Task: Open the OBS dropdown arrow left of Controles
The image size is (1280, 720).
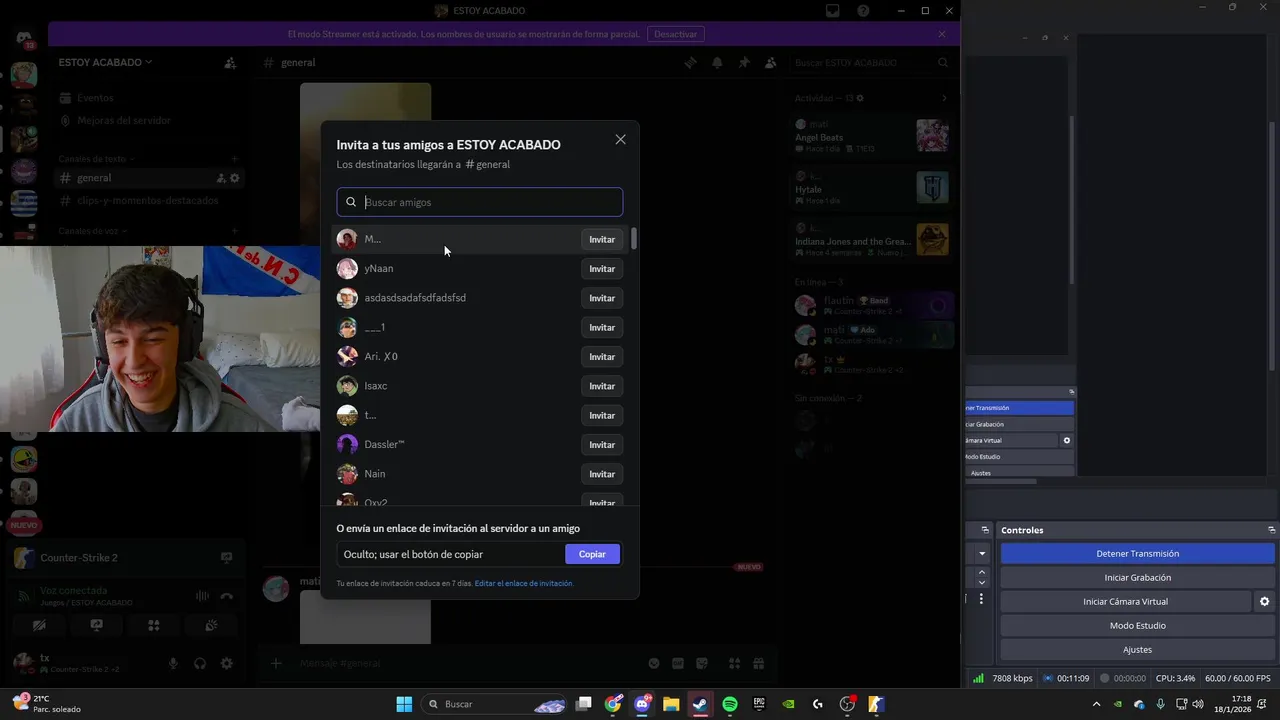Action: [982, 554]
